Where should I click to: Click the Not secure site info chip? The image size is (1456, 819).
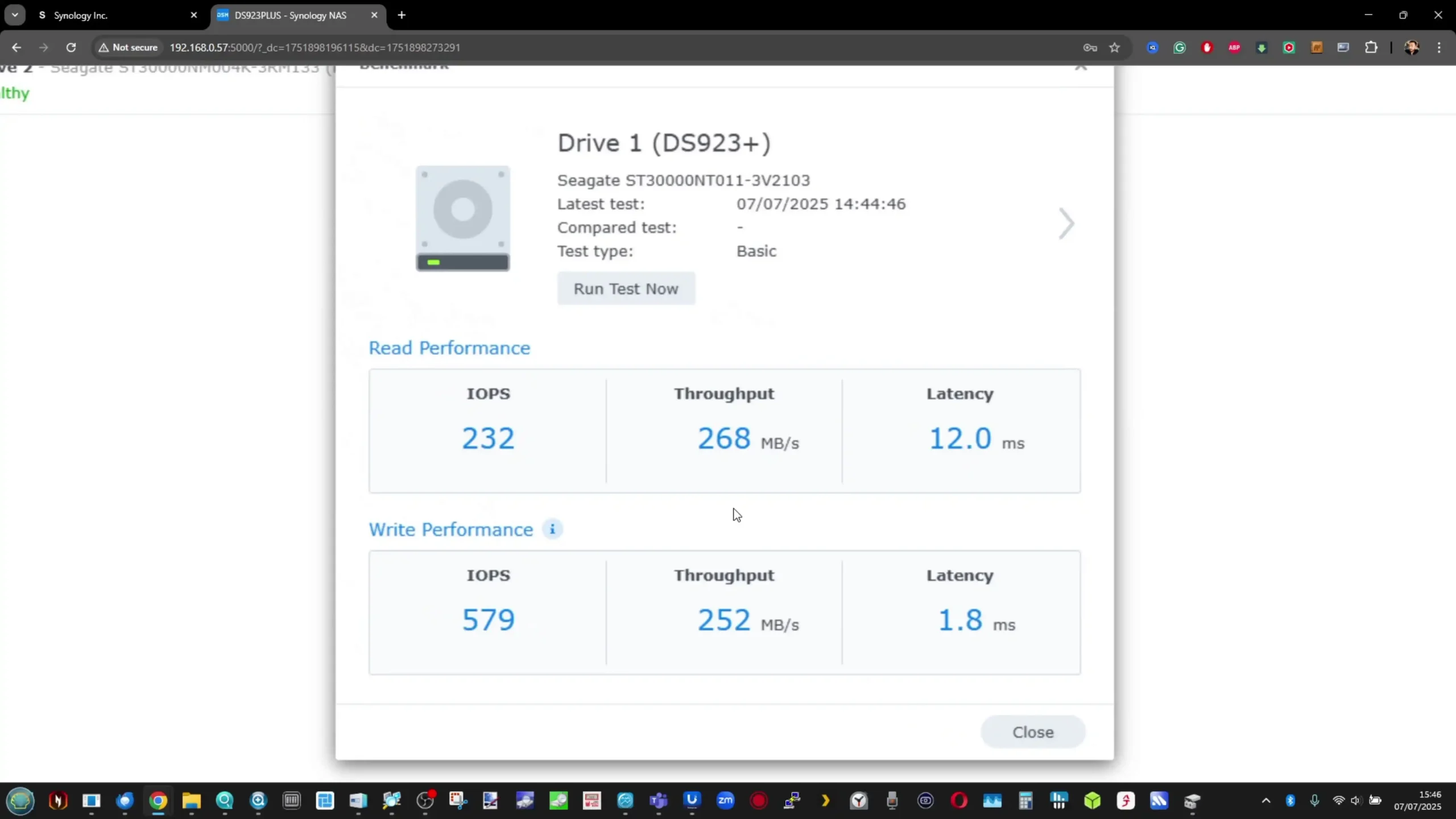[x=129, y=47]
